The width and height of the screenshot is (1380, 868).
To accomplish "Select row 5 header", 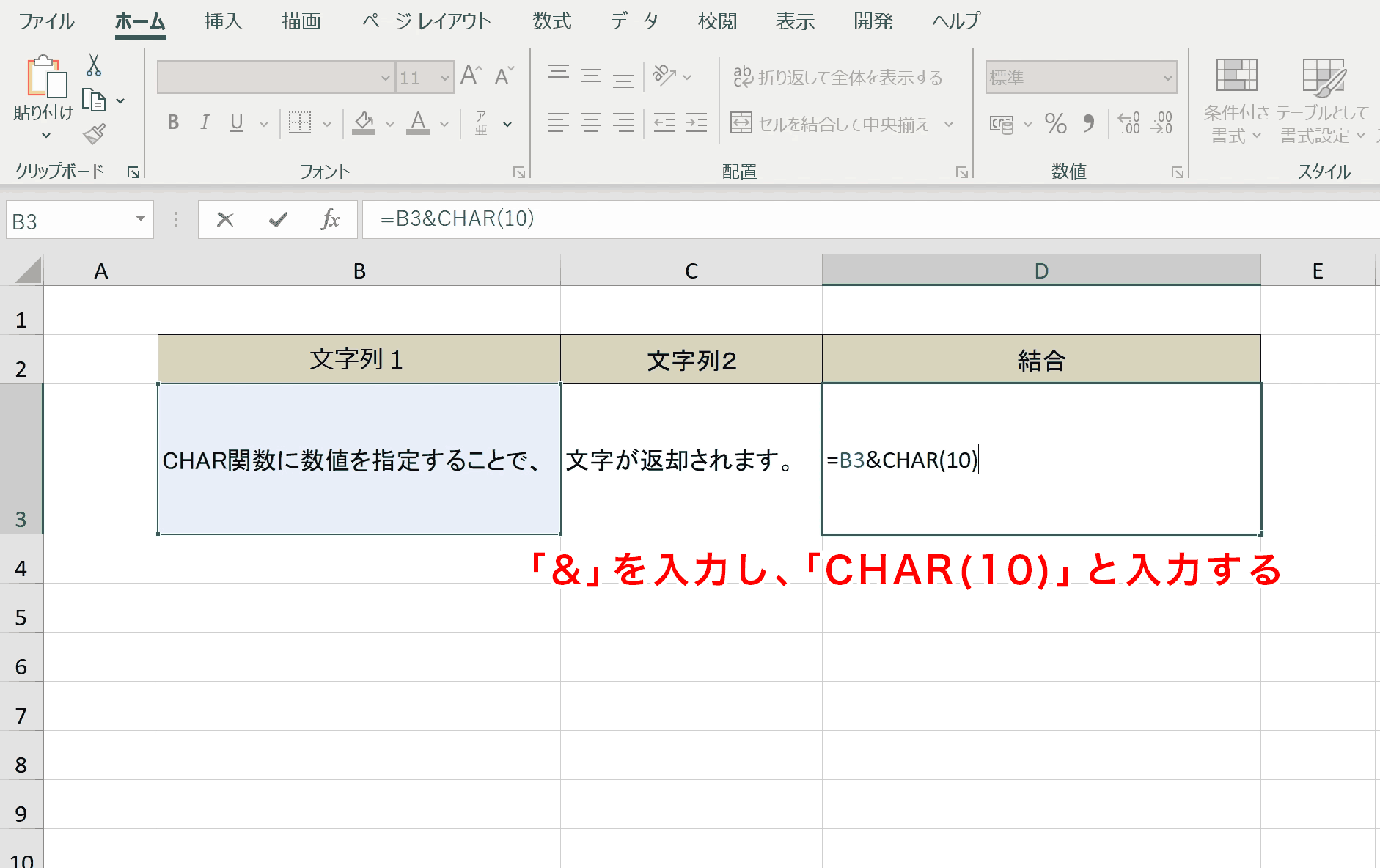I will (x=21, y=608).
